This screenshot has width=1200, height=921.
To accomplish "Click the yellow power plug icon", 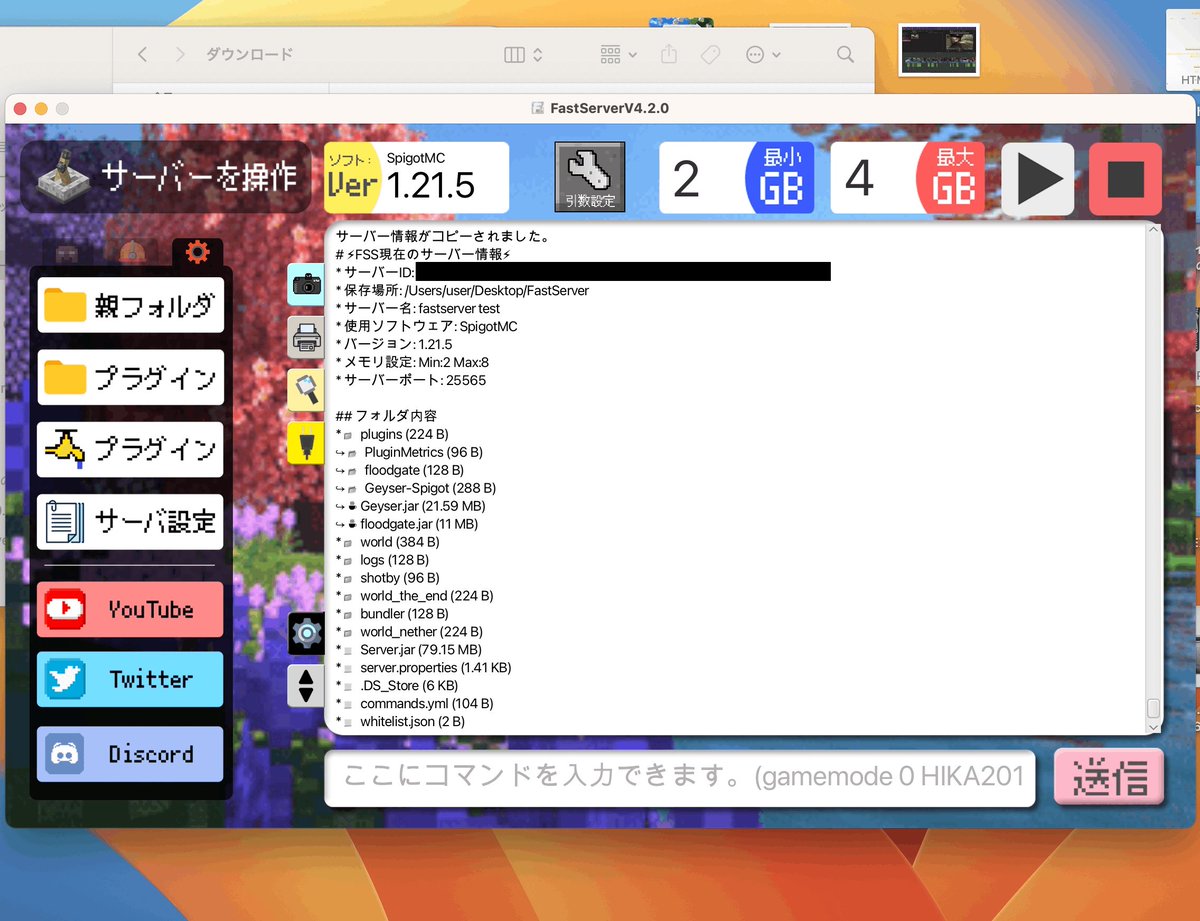I will click(306, 442).
